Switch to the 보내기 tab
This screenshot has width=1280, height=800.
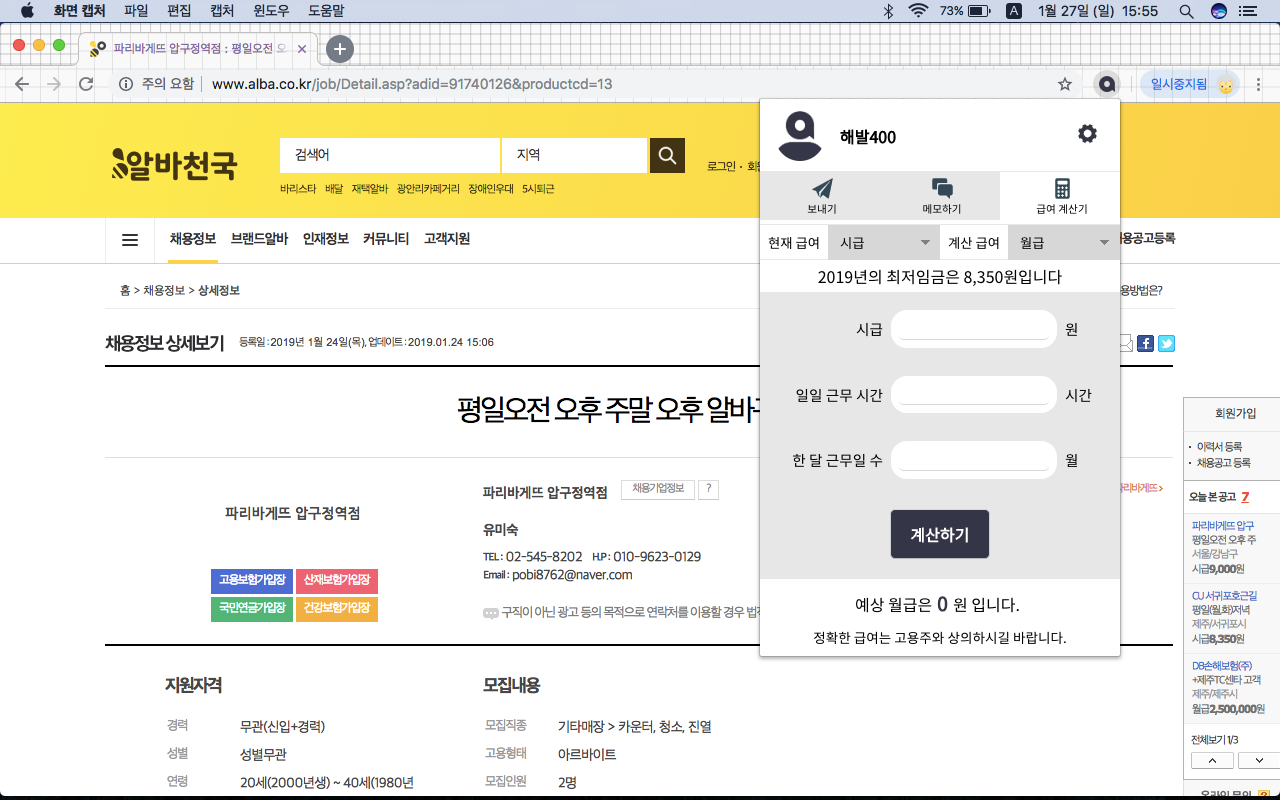(822, 196)
